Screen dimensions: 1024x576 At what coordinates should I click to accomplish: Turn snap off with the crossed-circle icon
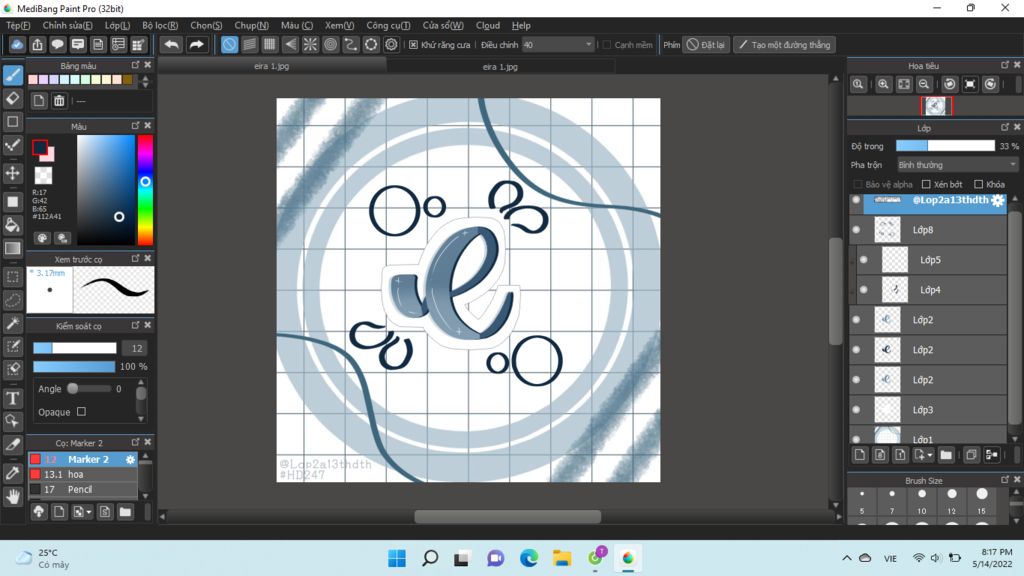[229, 44]
